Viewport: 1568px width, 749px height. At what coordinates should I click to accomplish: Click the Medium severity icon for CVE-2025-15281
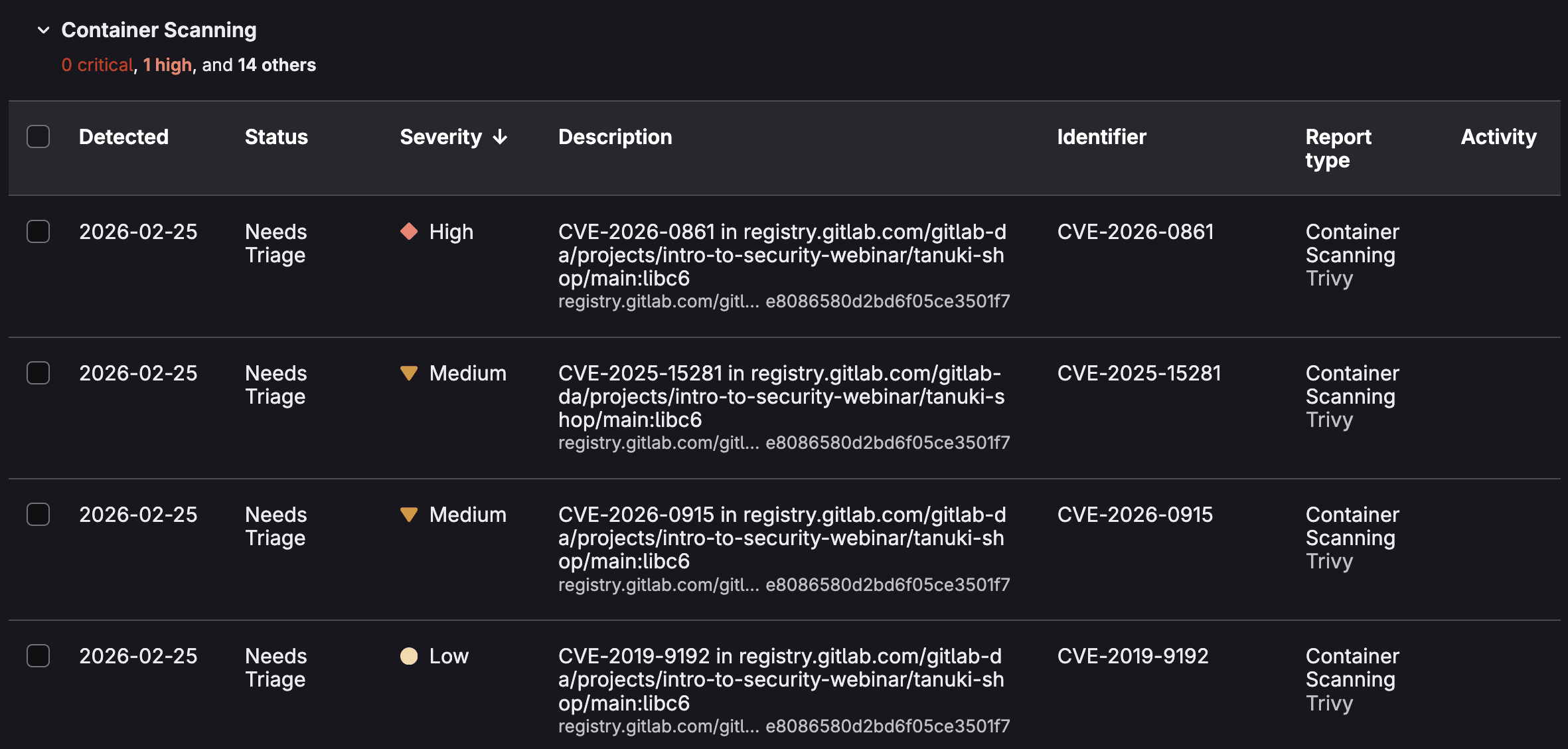409,373
